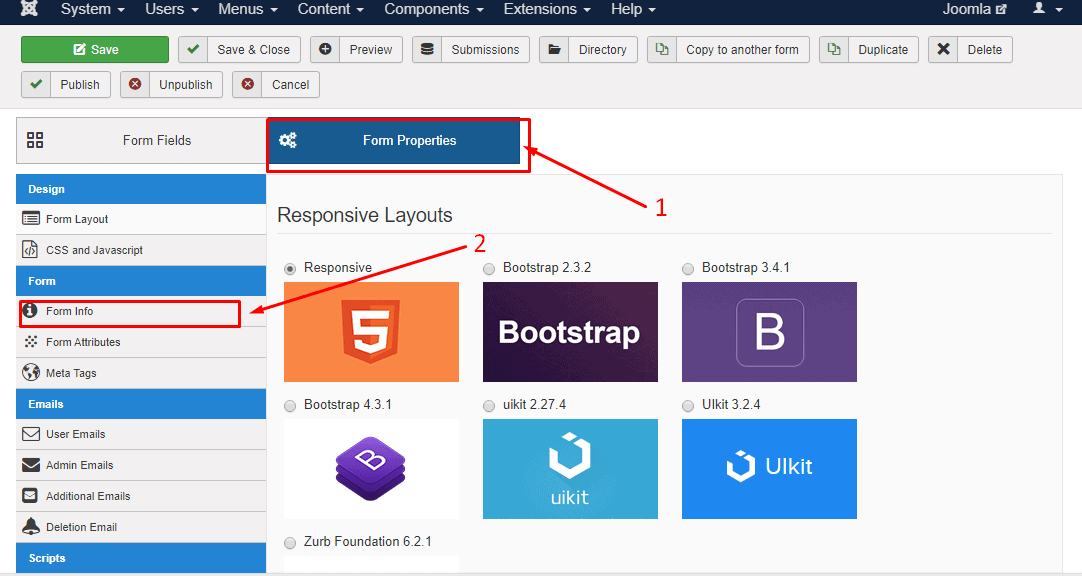Click the Additional Emails icon

[x=30, y=495]
